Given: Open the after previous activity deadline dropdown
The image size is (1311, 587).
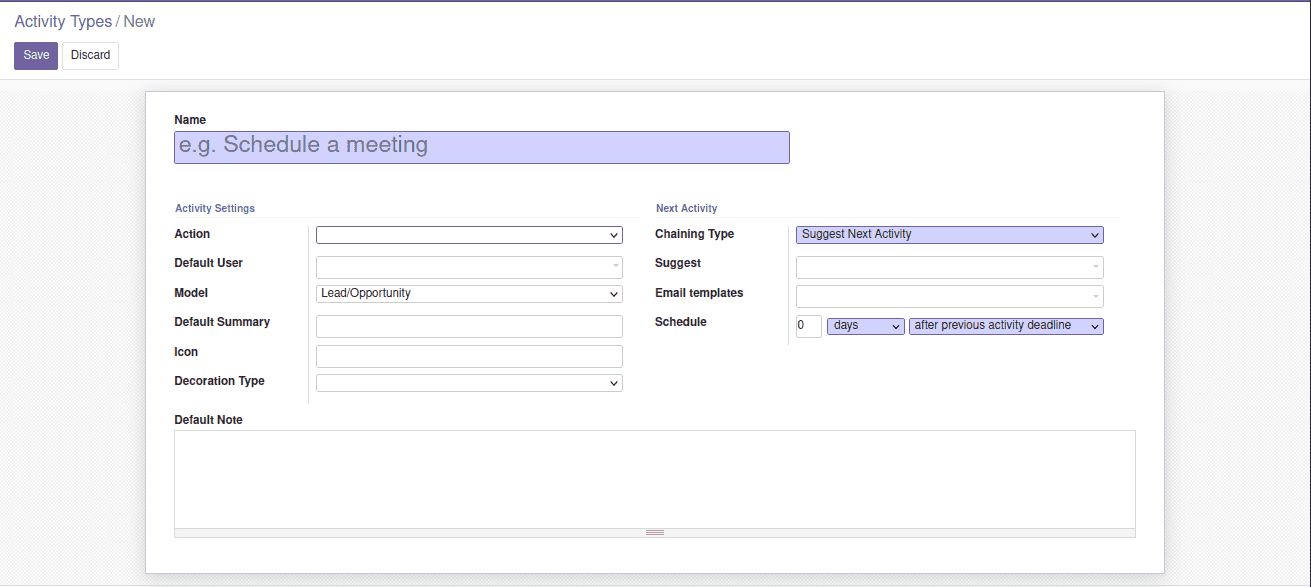Looking at the screenshot, I should click(x=1006, y=326).
